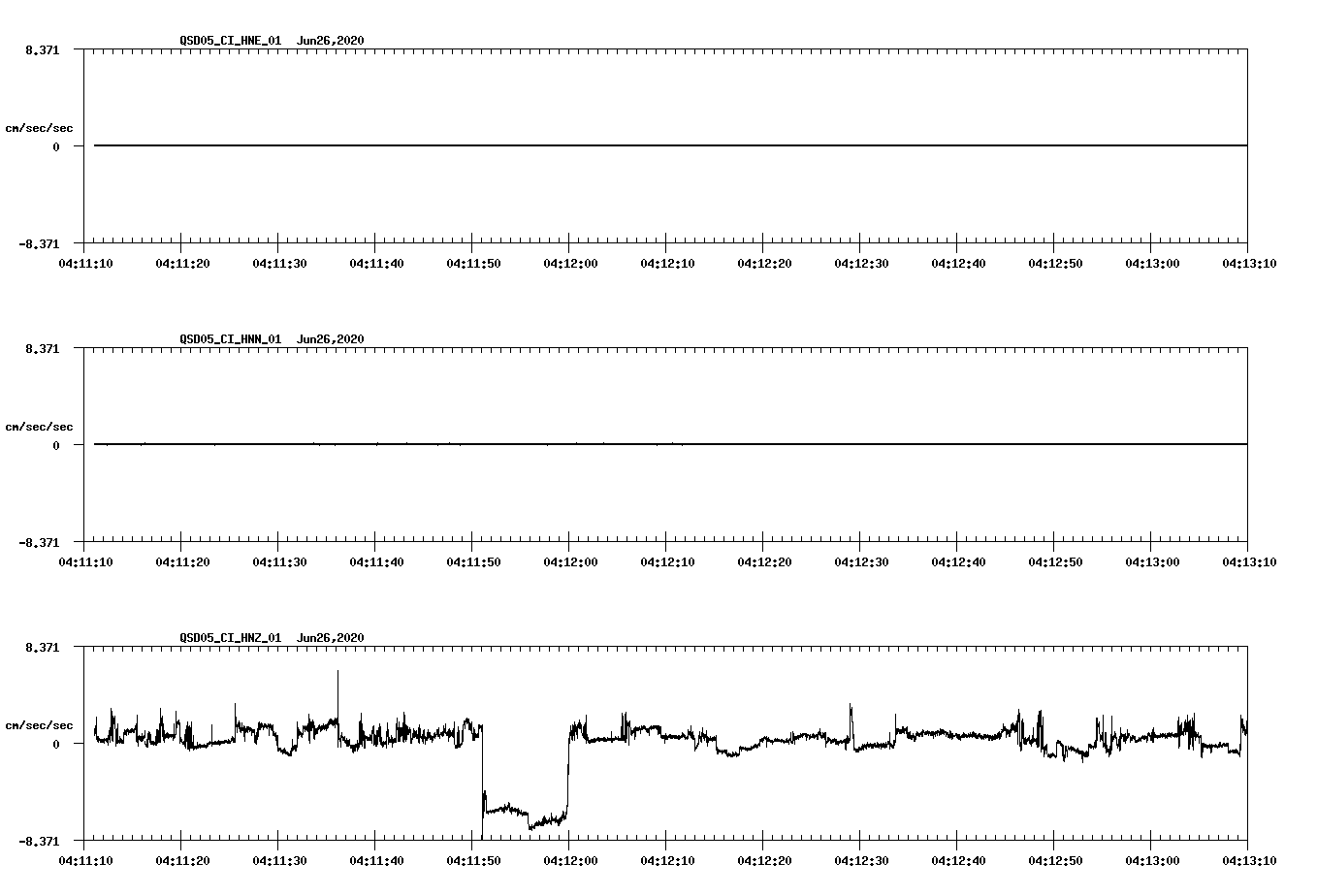Click the -8.371 lower limit on HNZ plot
Screen dimensions: 1317x896
pyautogui.click(x=39, y=841)
